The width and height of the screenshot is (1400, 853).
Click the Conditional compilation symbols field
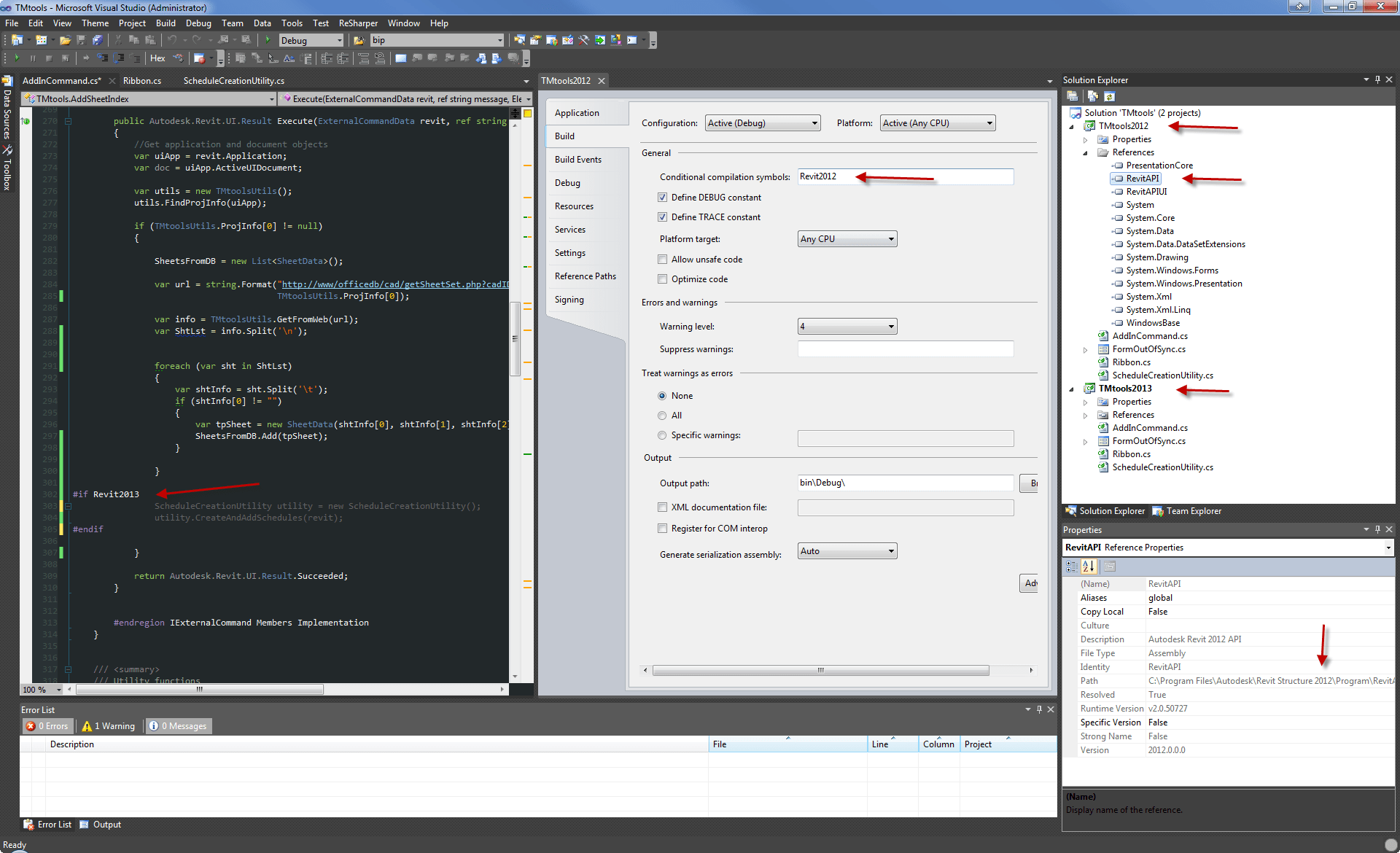(904, 176)
